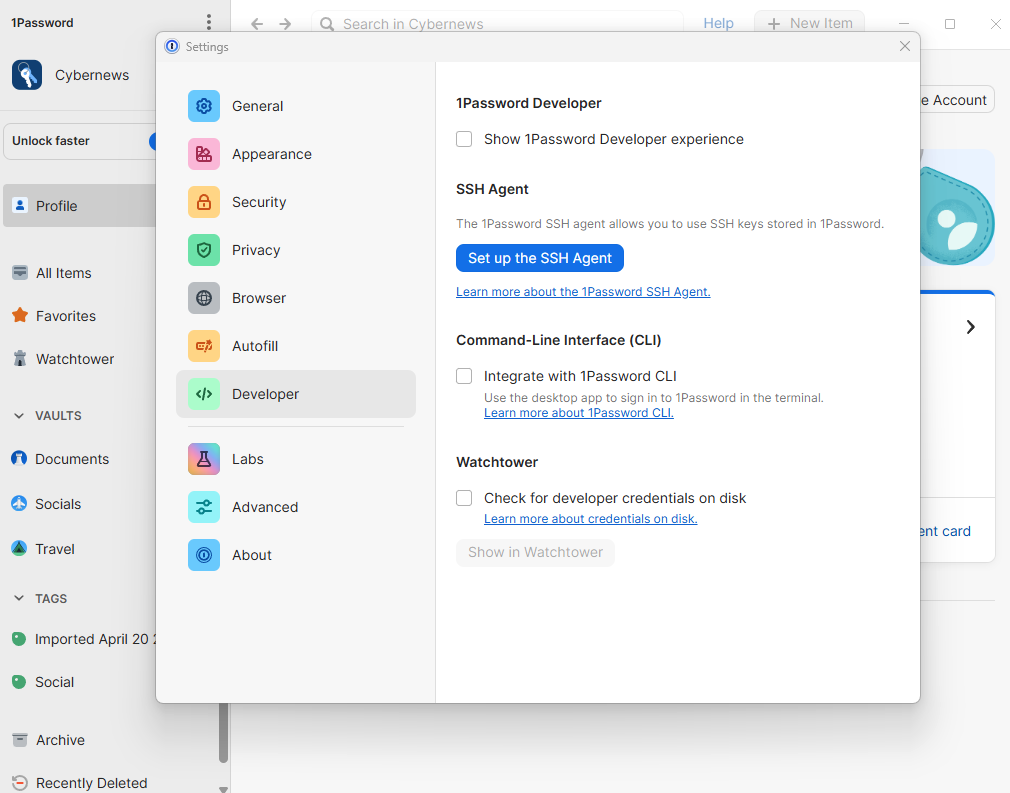Collapse the VAULTS section

pyautogui.click(x=19, y=416)
